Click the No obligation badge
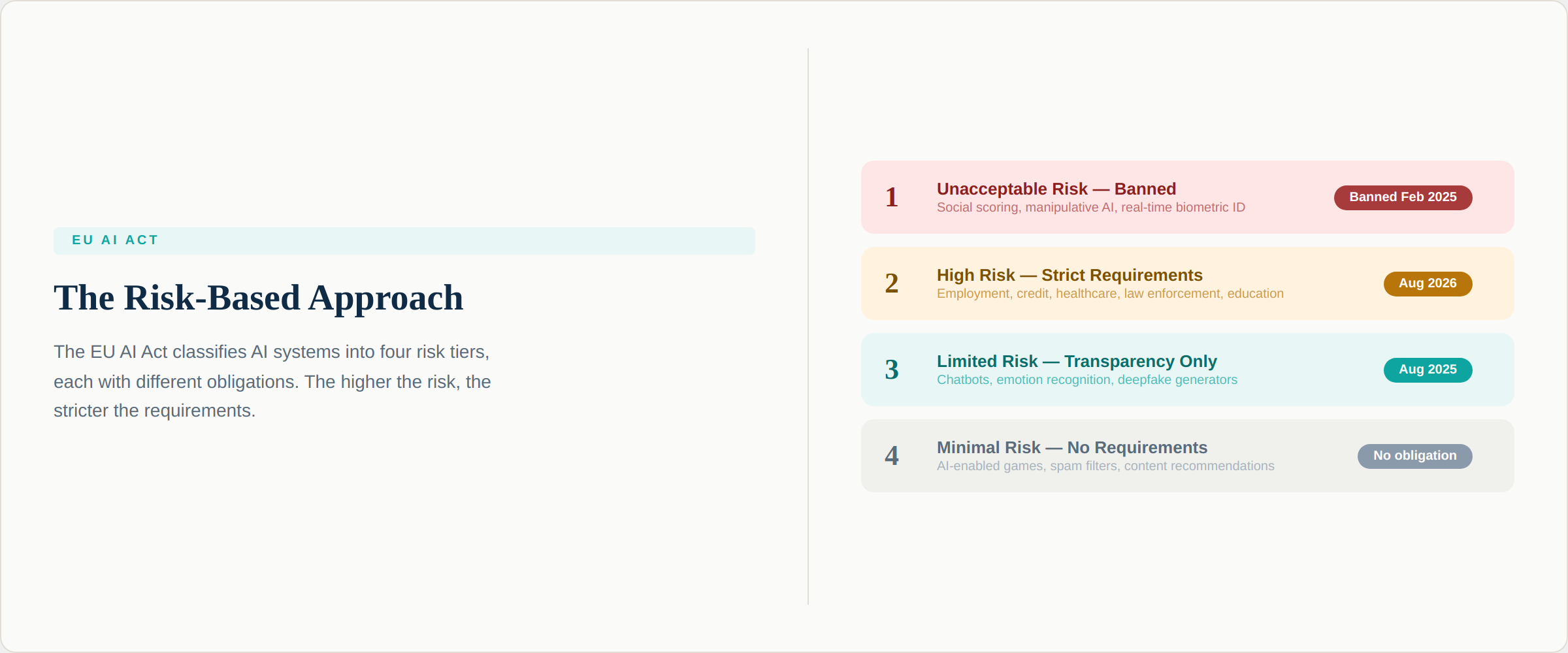 1414,456
